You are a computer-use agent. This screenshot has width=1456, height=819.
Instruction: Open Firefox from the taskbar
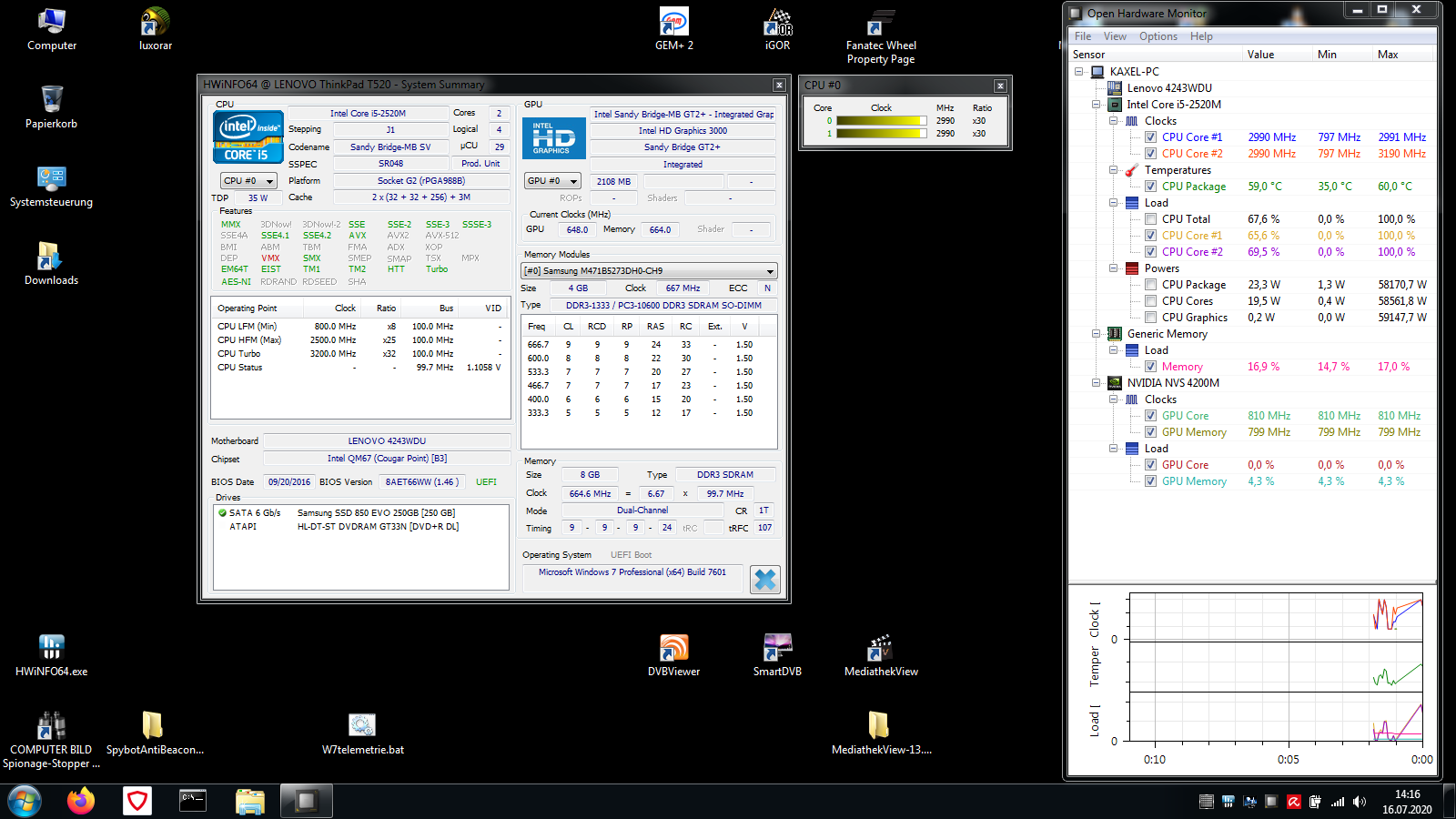coord(81,801)
